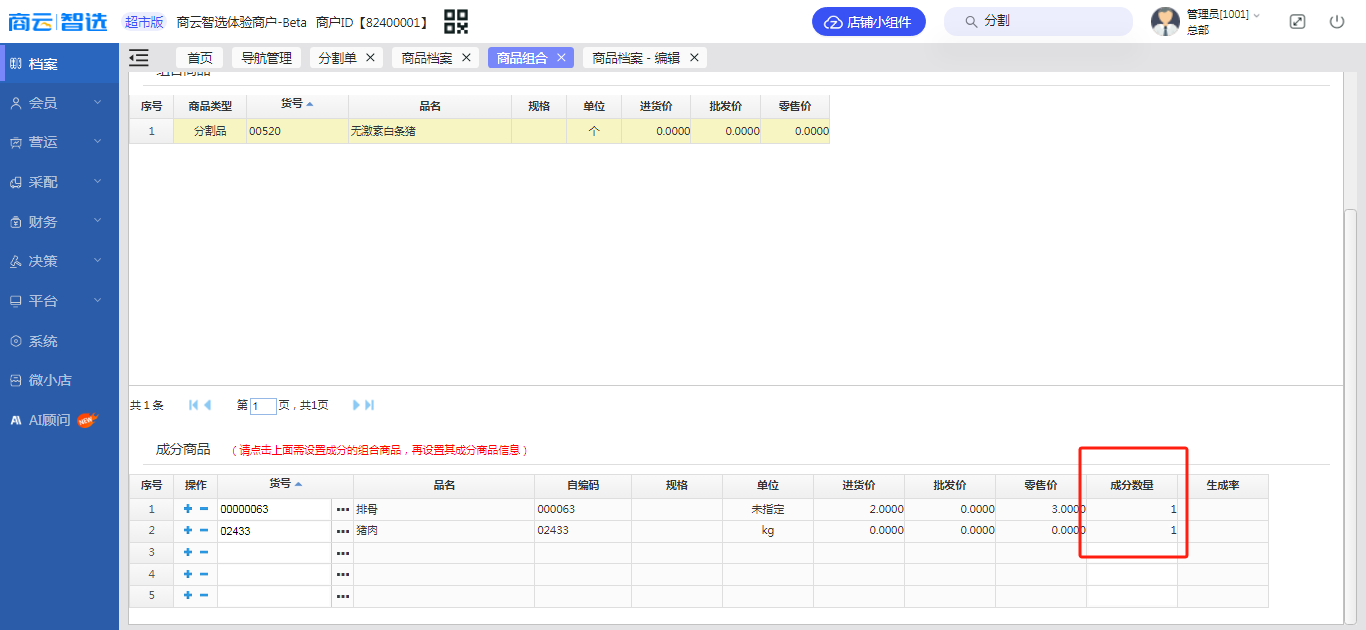Click the 猪肉 component name cell
1366x630 pixels.
(x=444, y=531)
